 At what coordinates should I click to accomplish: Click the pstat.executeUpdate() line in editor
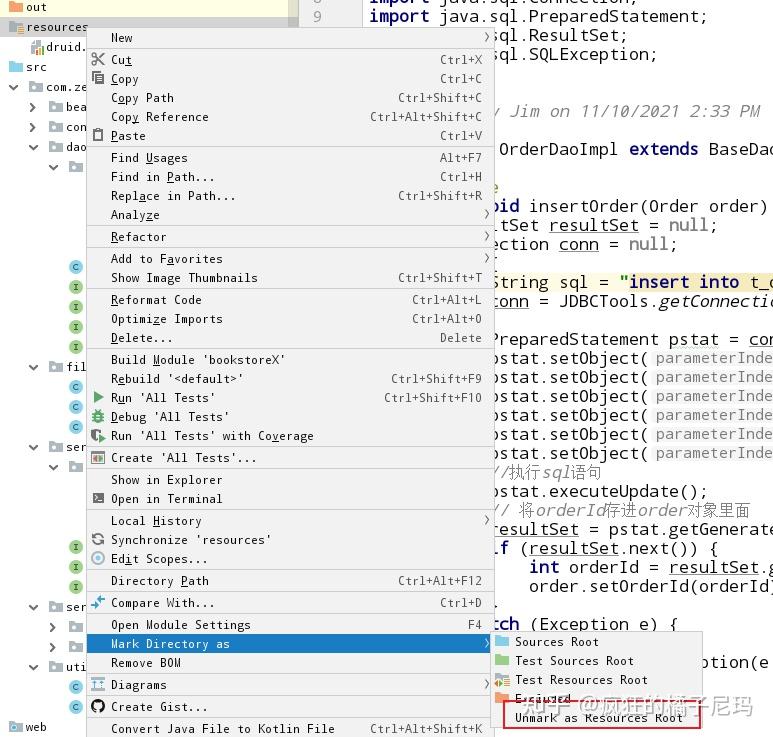click(x=600, y=491)
